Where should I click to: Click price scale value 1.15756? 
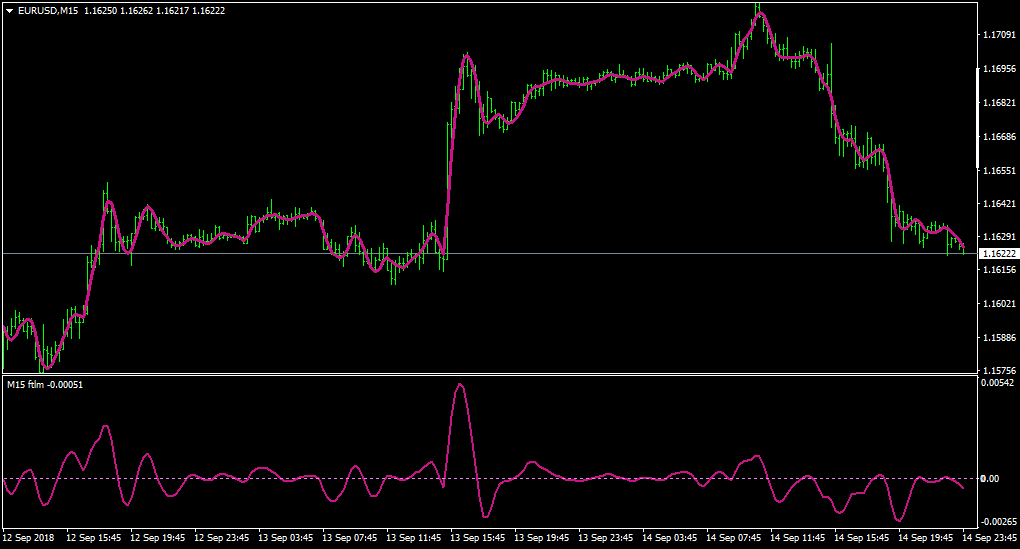coord(1000,370)
